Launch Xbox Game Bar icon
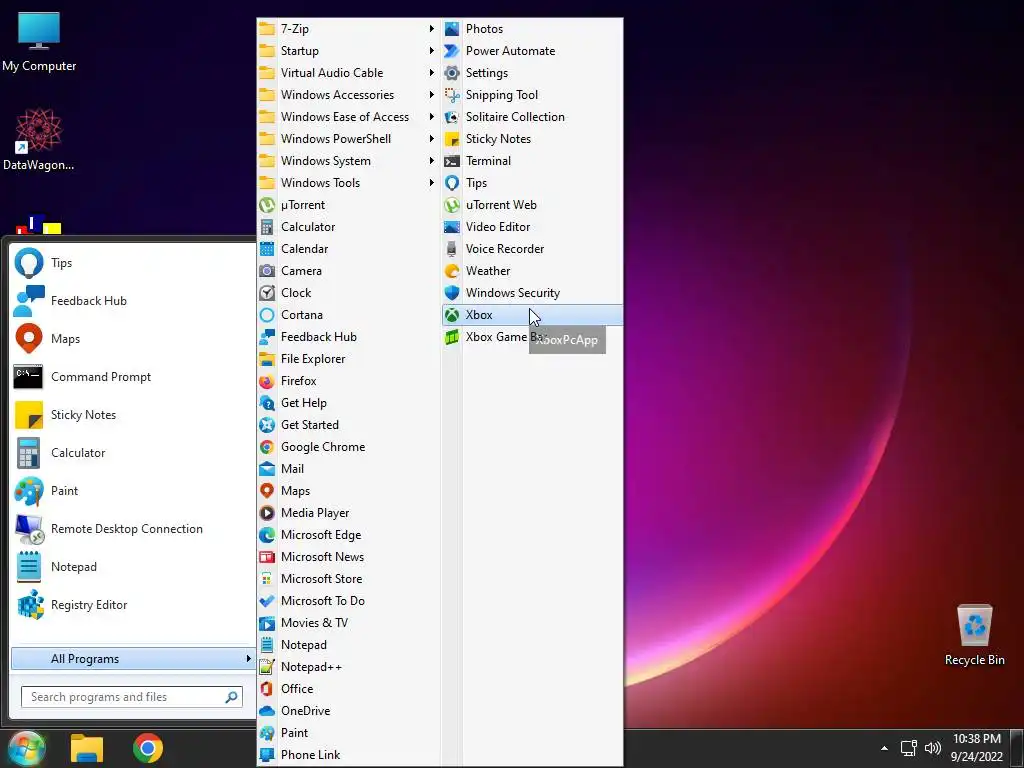 (x=452, y=337)
